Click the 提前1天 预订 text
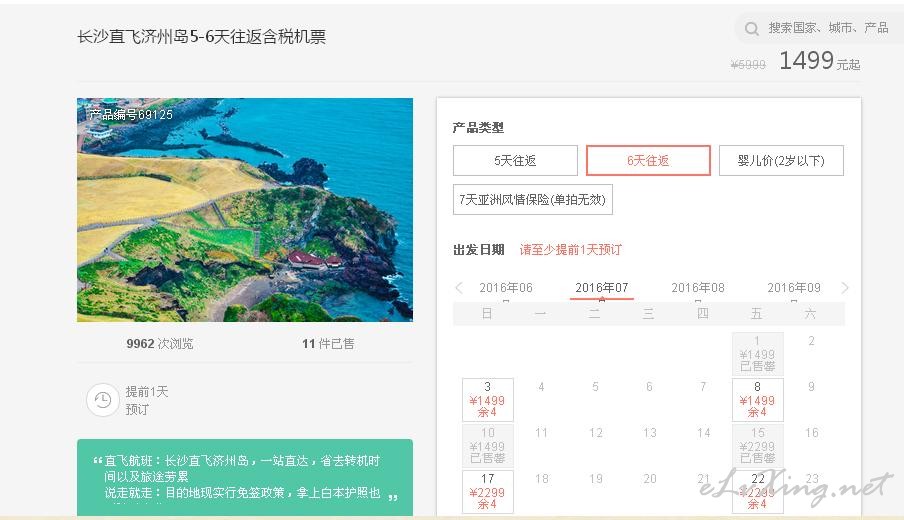904x520 pixels. 146,400
